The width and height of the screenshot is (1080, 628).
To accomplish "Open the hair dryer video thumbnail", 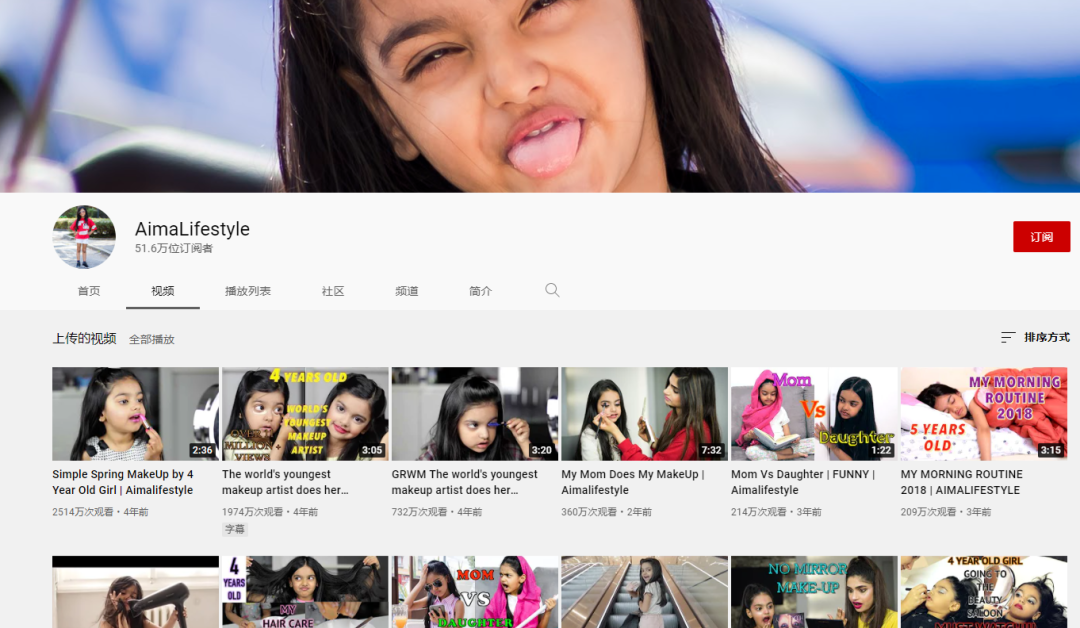I will [135, 592].
